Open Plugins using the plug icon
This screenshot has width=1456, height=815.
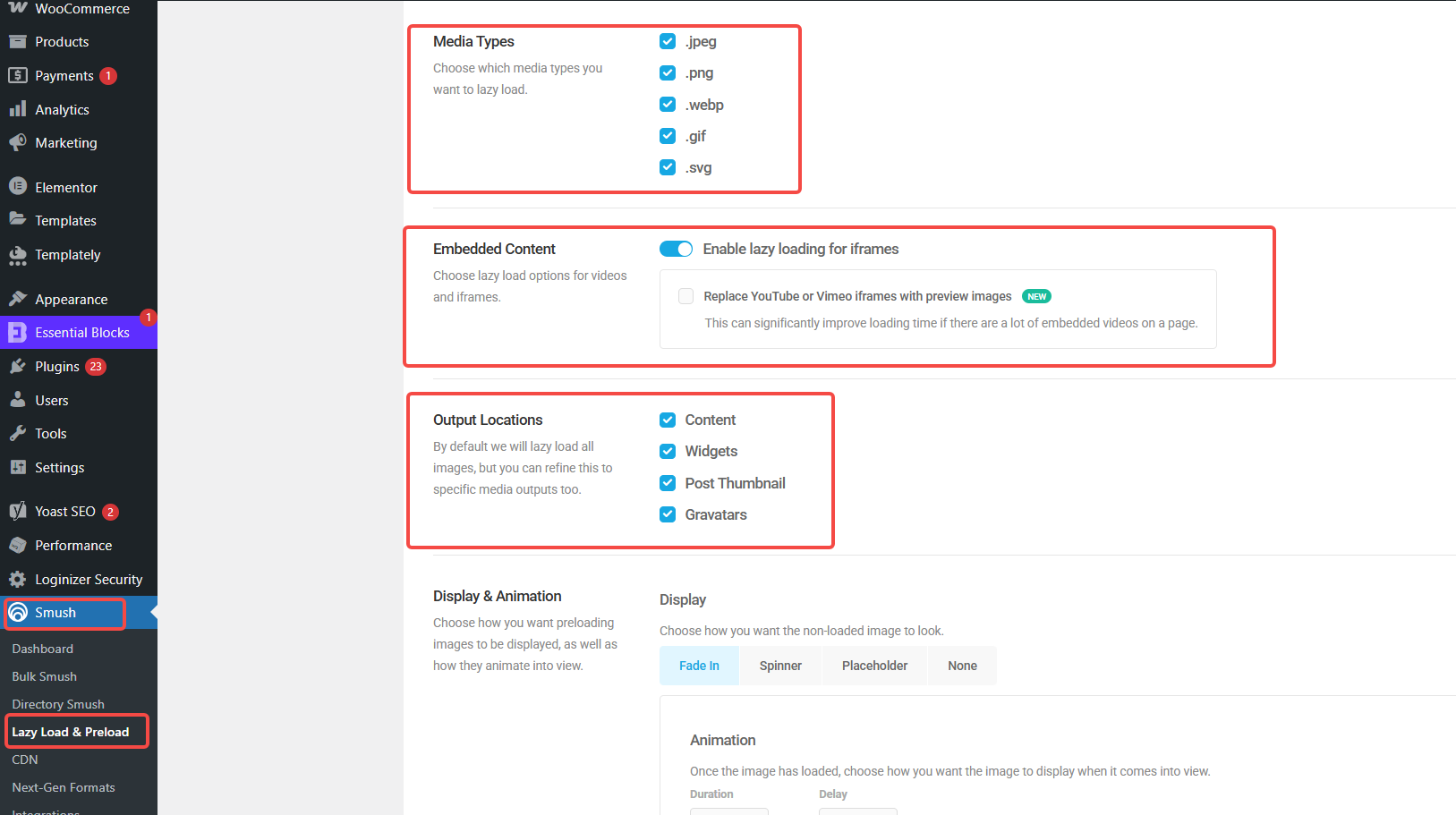coord(18,367)
